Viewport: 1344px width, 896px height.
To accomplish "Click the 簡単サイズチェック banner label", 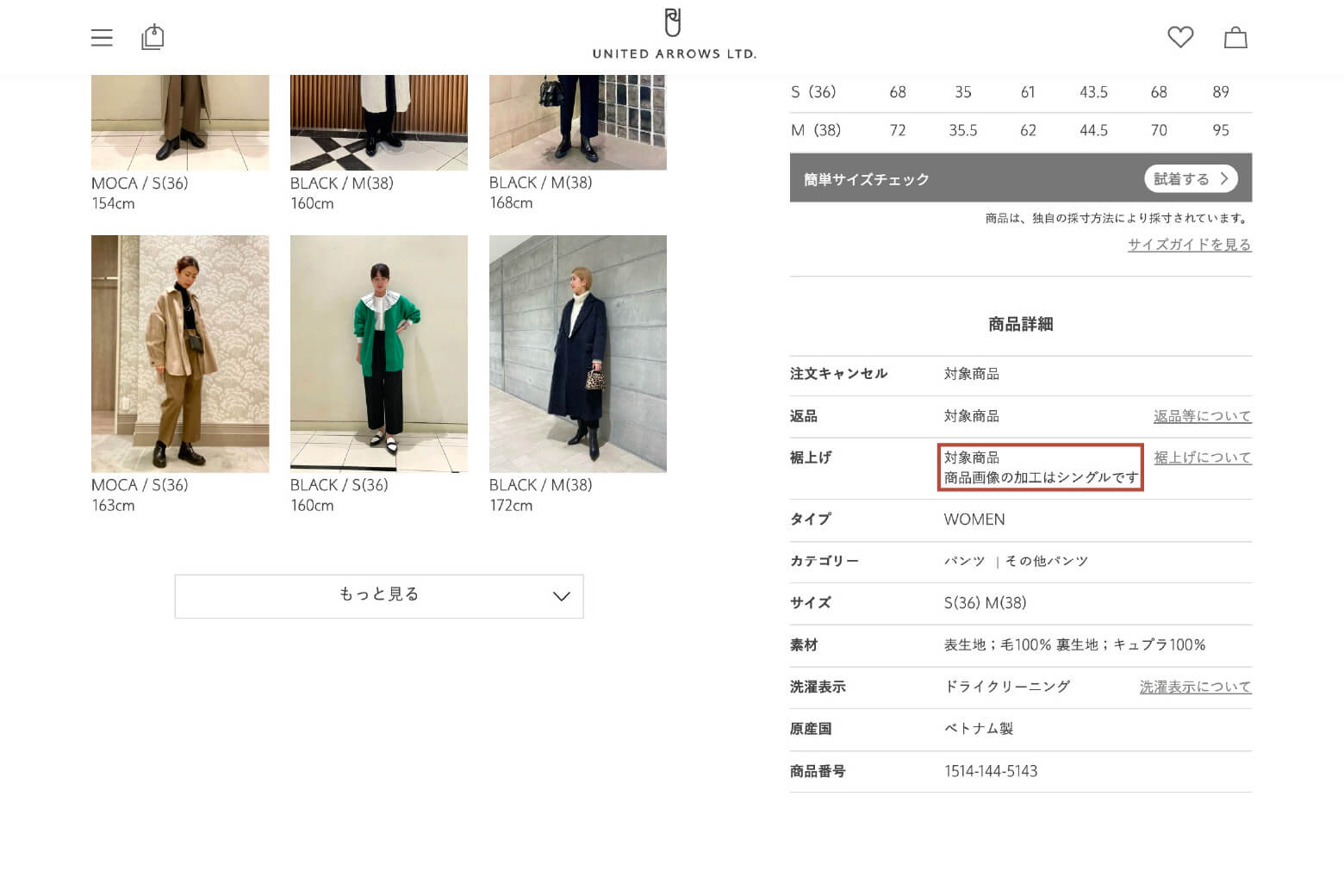I will [867, 179].
